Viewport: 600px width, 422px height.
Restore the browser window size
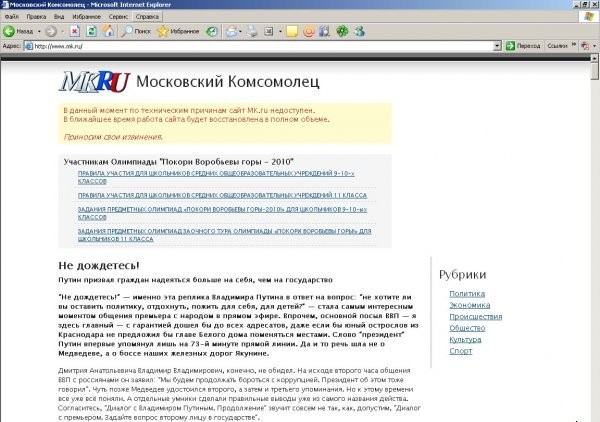585,5
